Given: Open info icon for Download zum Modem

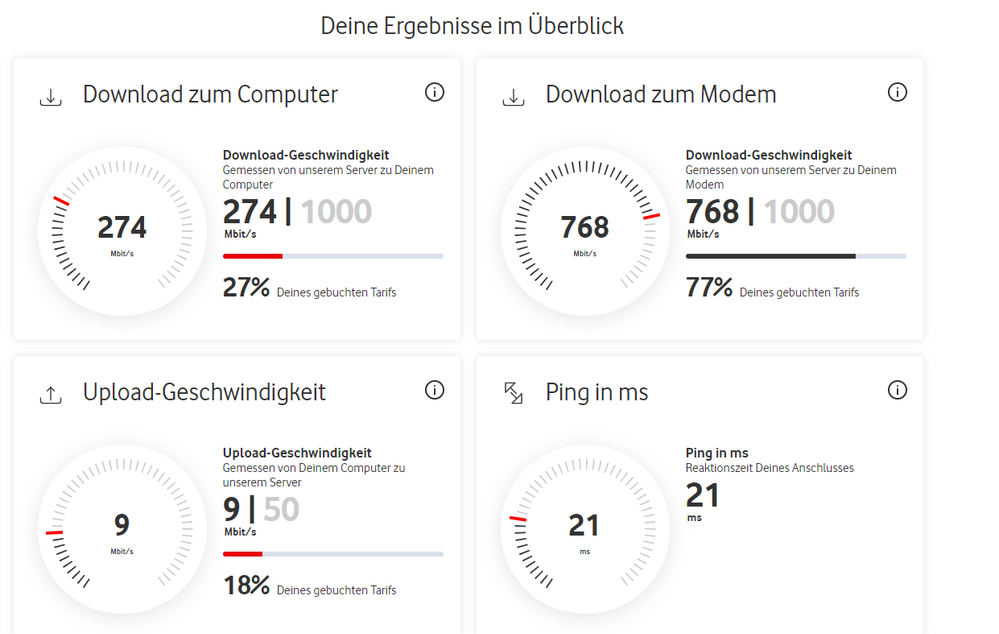Looking at the screenshot, I should click(897, 92).
